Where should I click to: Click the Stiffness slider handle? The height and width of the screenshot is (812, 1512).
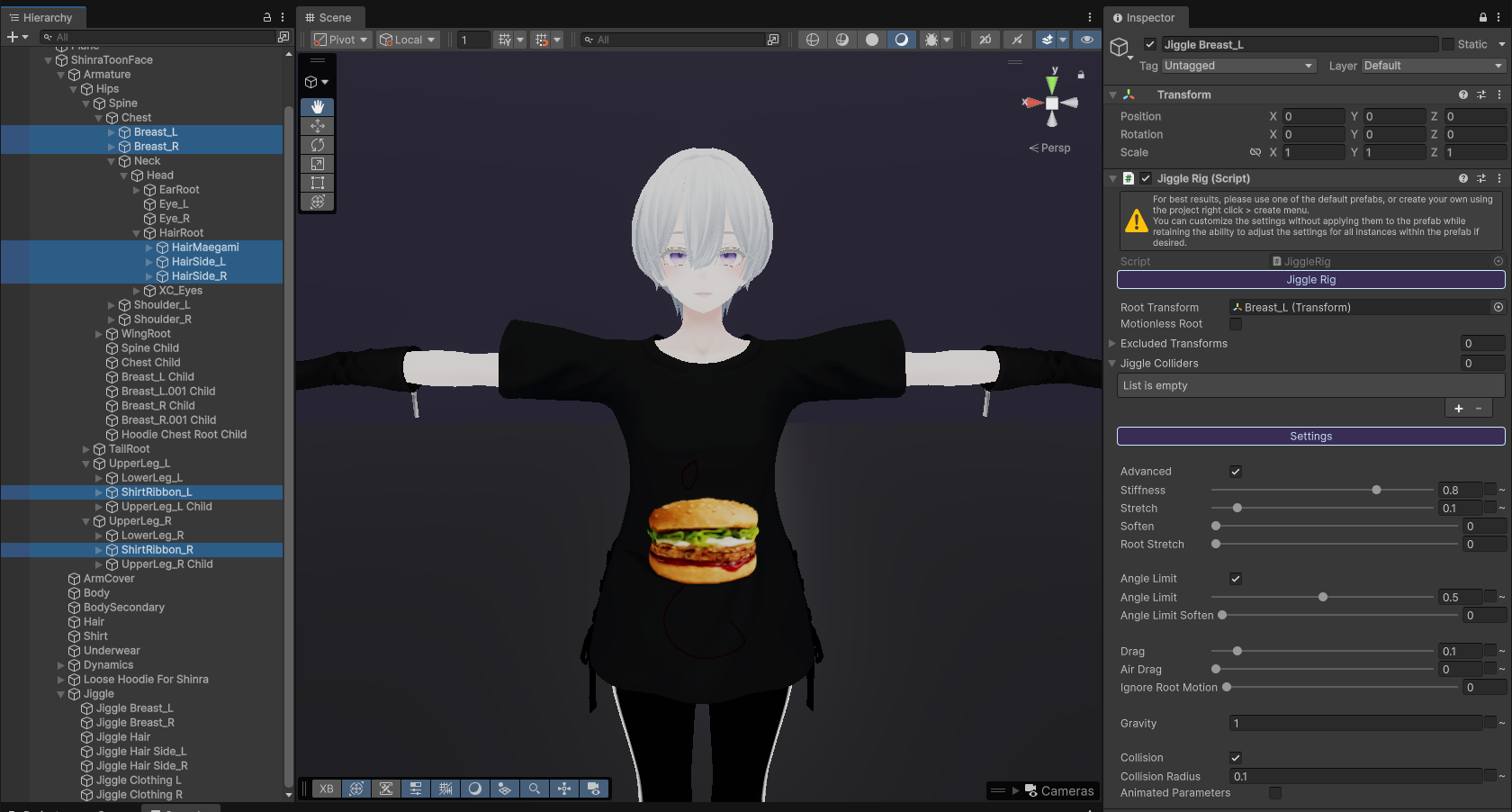pos(1376,491)
